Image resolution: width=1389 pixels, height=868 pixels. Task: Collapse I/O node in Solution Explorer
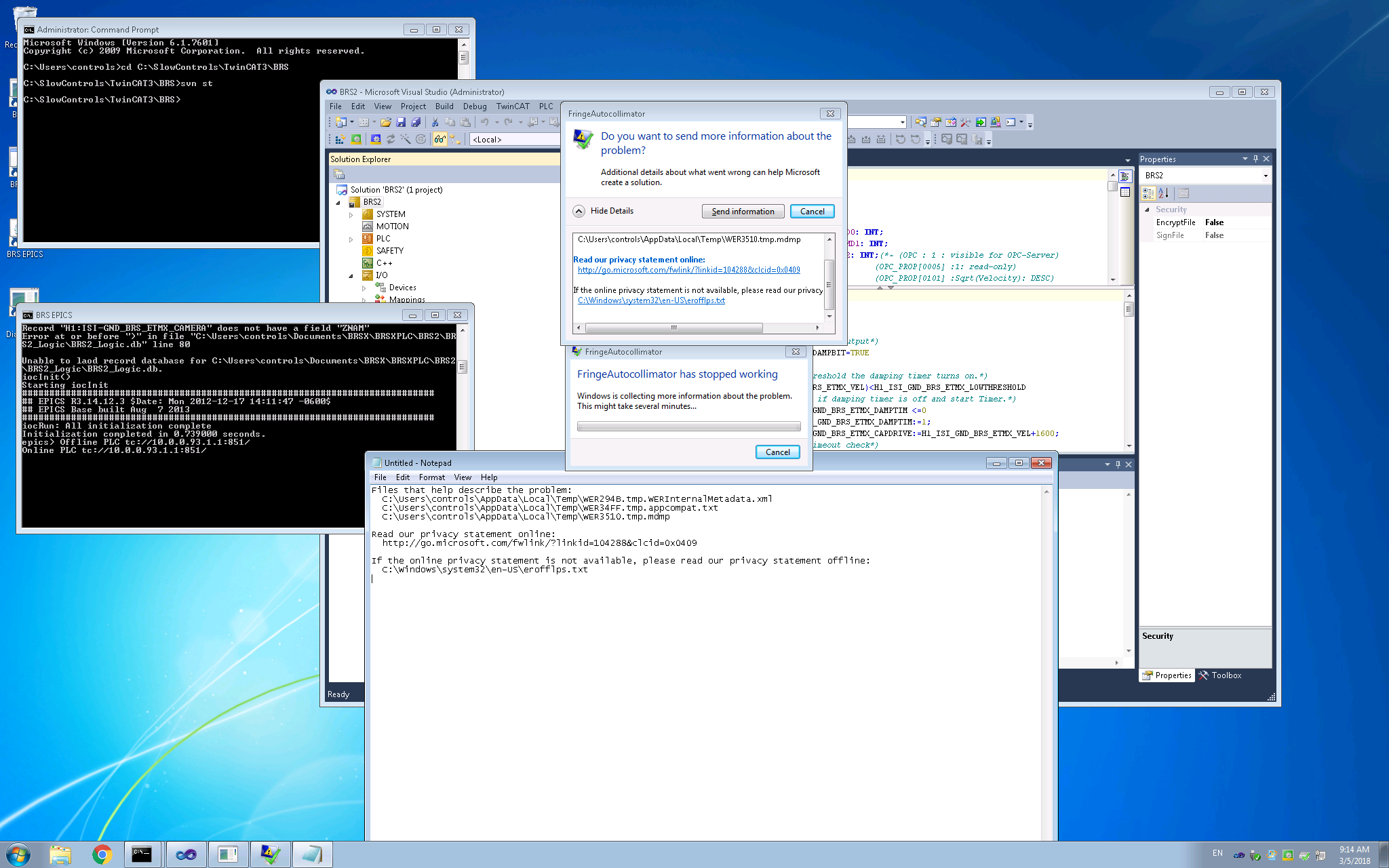coord(351,276)
